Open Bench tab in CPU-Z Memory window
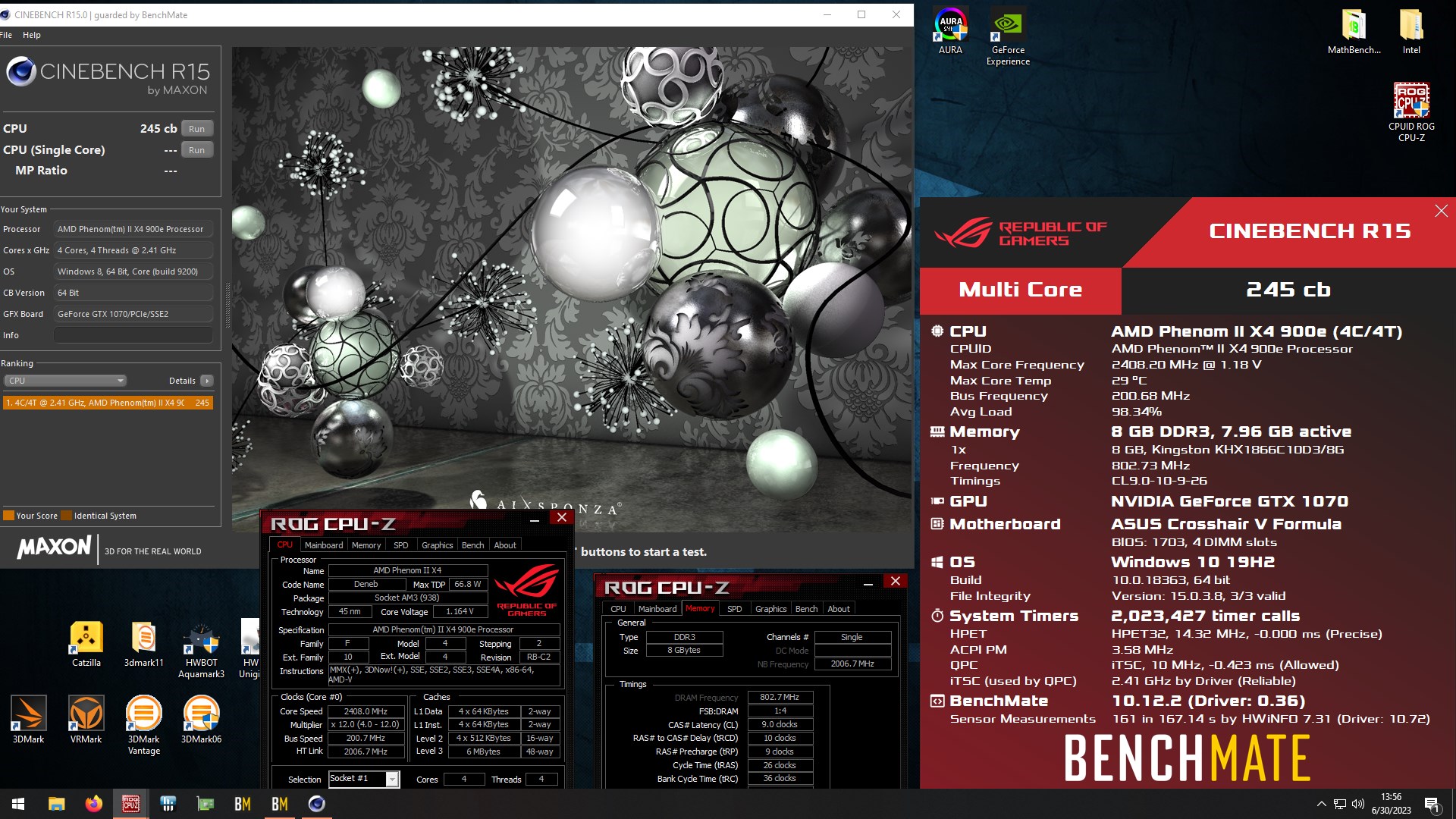The height and width of the screenshot is (819, 1456). point(806,609)
